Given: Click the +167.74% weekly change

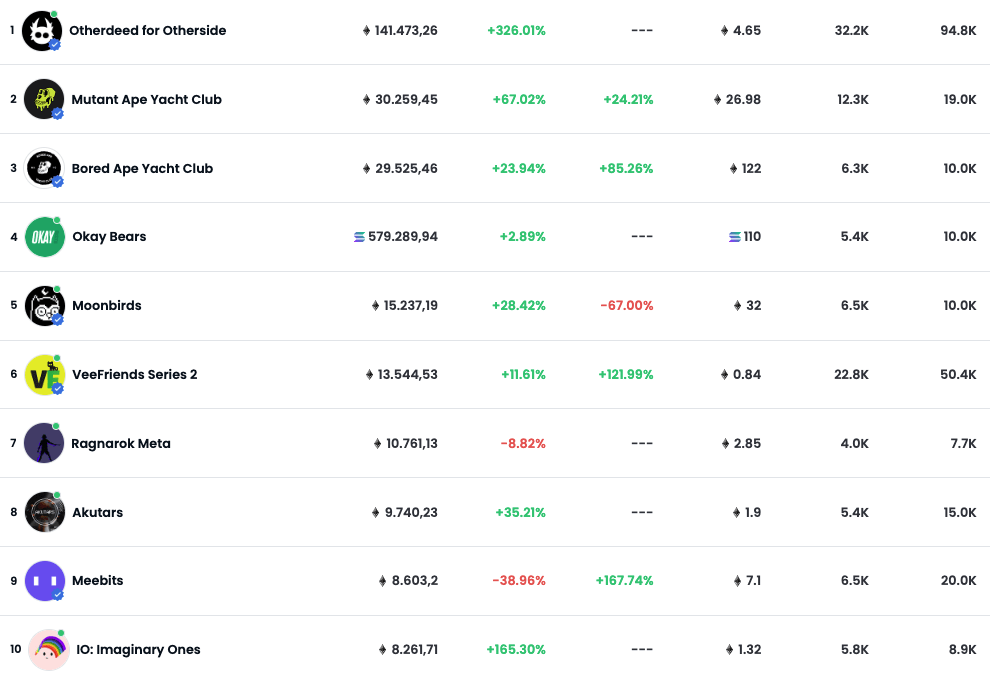Looking at the screenshot, I should 624,581.
